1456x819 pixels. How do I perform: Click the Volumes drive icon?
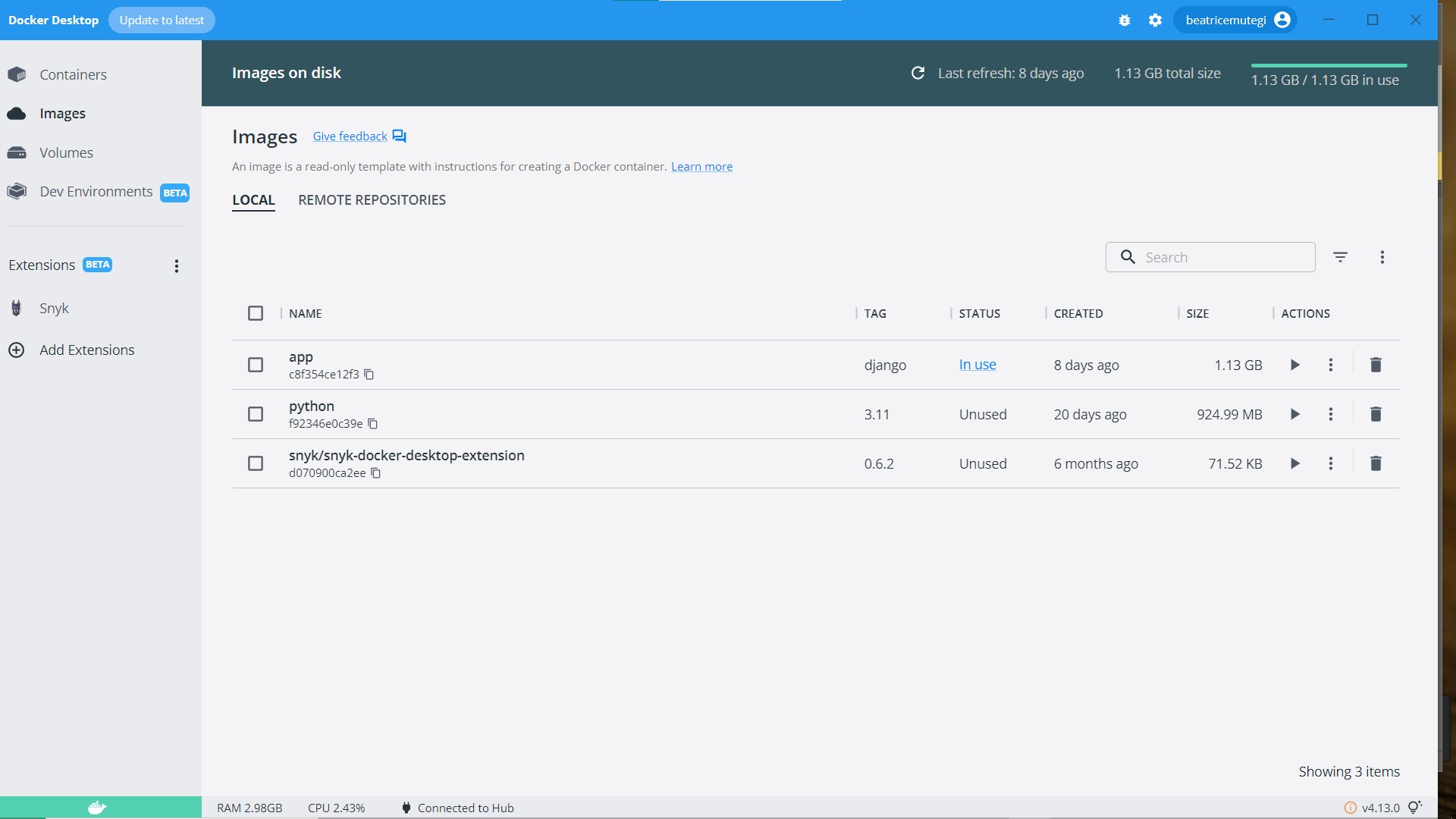17,152
